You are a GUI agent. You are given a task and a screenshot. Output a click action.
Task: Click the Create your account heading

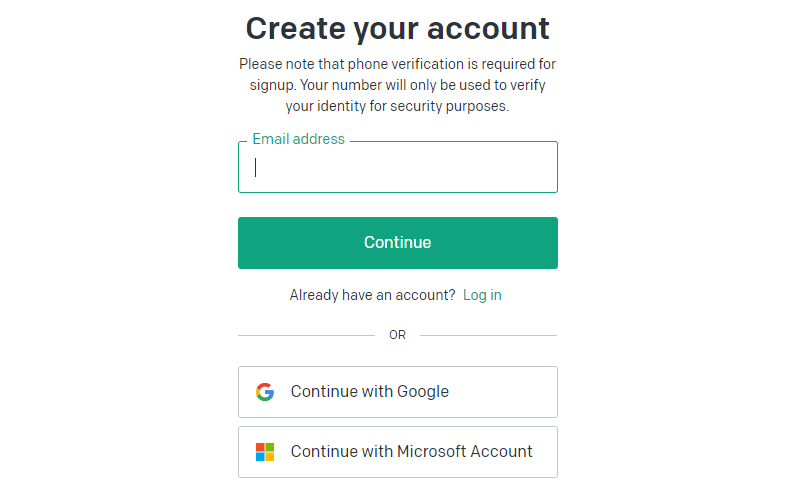click(x=397, y=28)
